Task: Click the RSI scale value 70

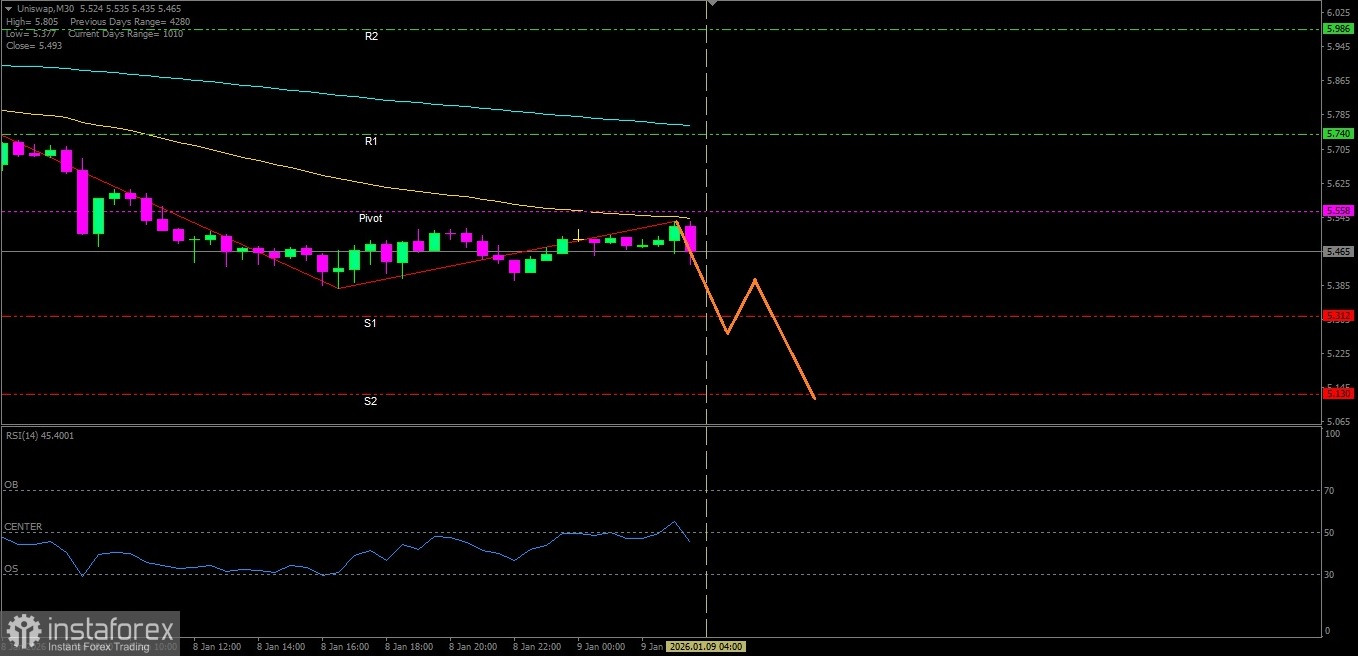Action: pyautogui.click(x=1330, y=490)
